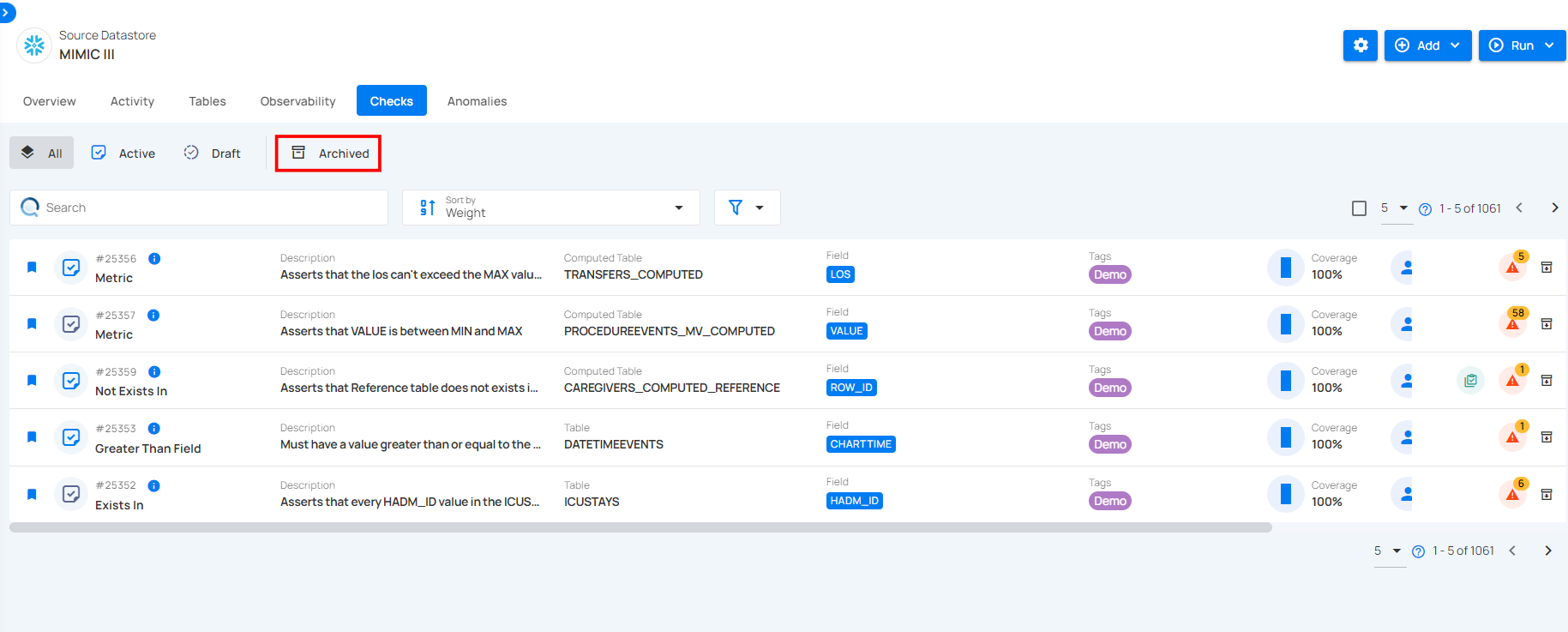Screen dimensions: 1568x632
Task: Toggle bookmark on check #25353
Action: [32, 437]
